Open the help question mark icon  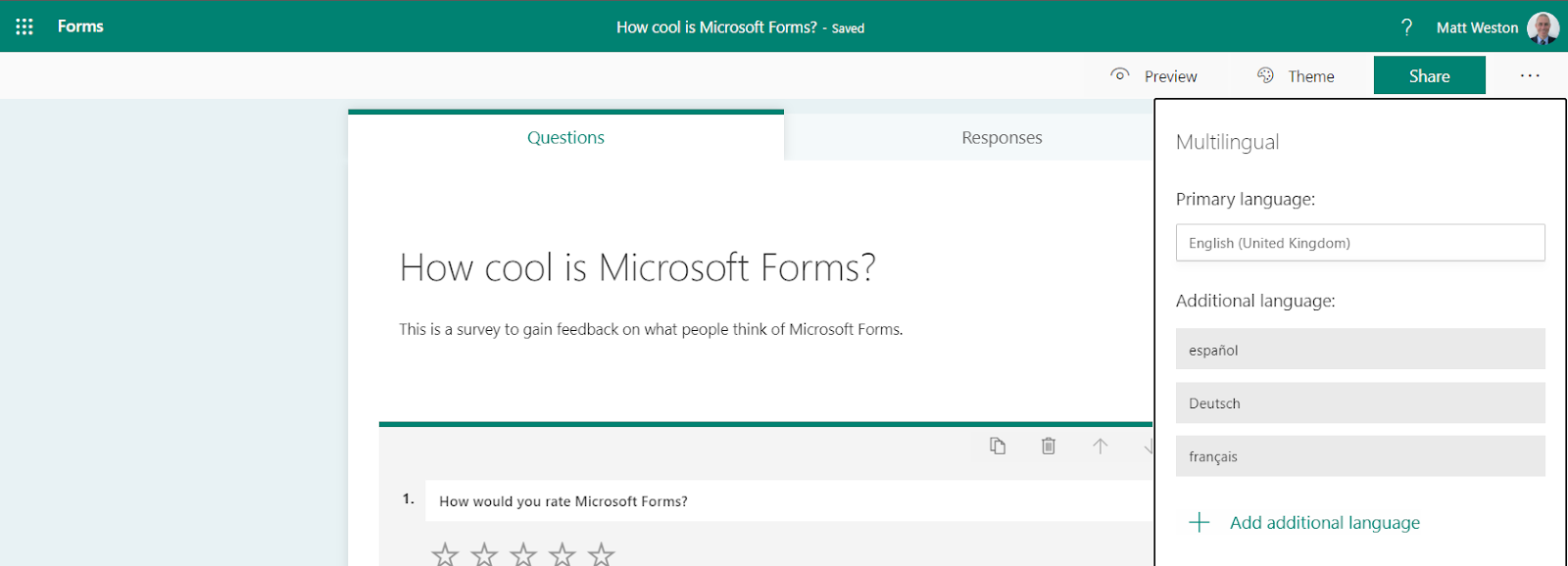1407,27
